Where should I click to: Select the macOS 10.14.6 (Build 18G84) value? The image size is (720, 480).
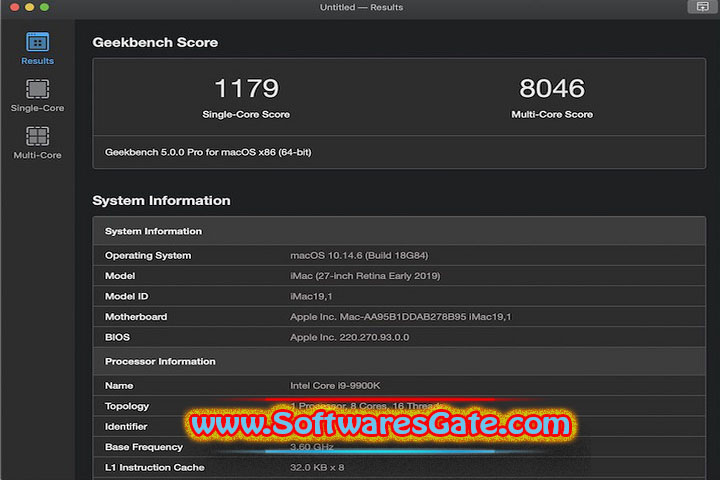359,255
